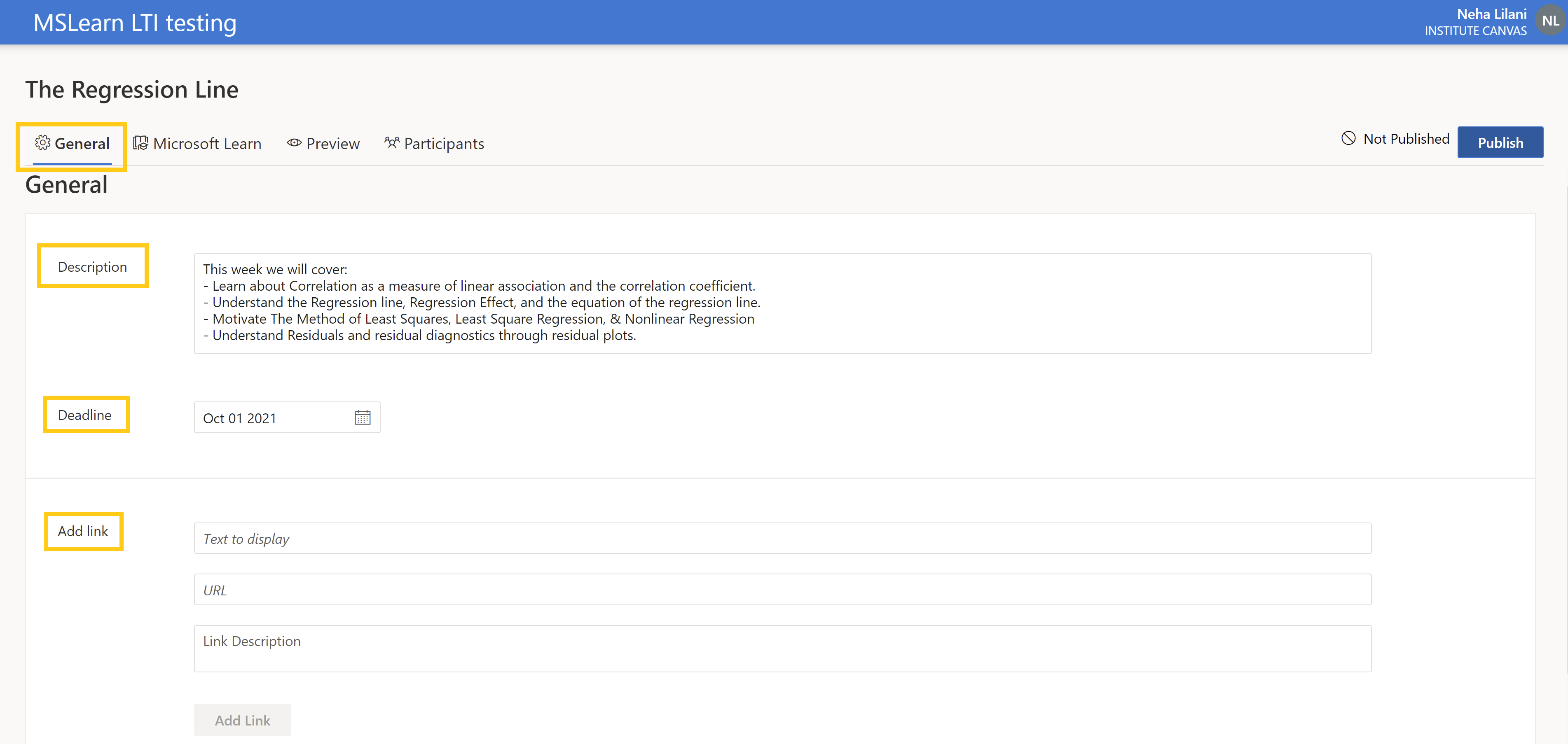Open the Preview tab
This screenshot has width=1568, height=744.
(323, 144)
